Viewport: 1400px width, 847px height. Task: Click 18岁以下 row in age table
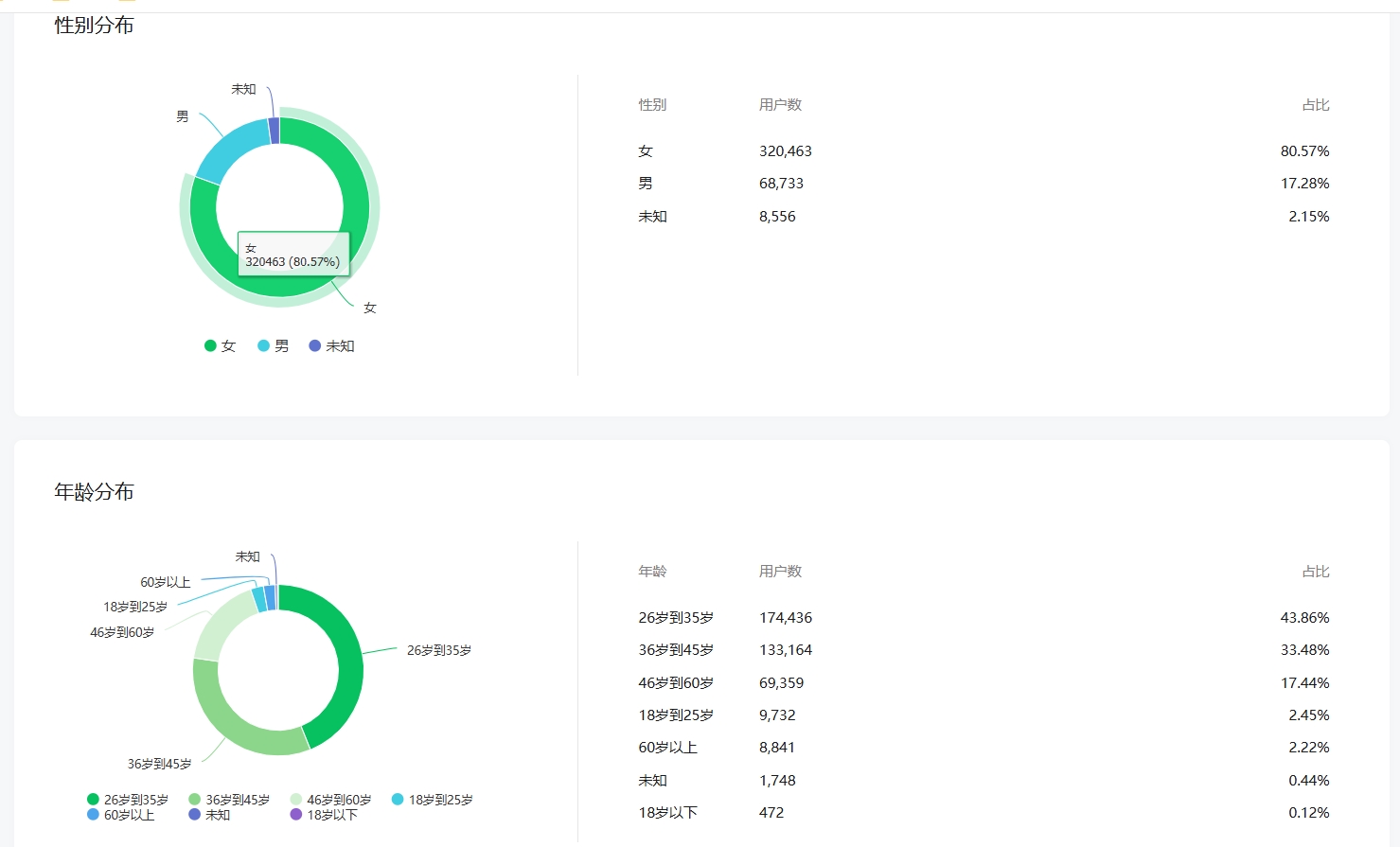coord(667,813)
